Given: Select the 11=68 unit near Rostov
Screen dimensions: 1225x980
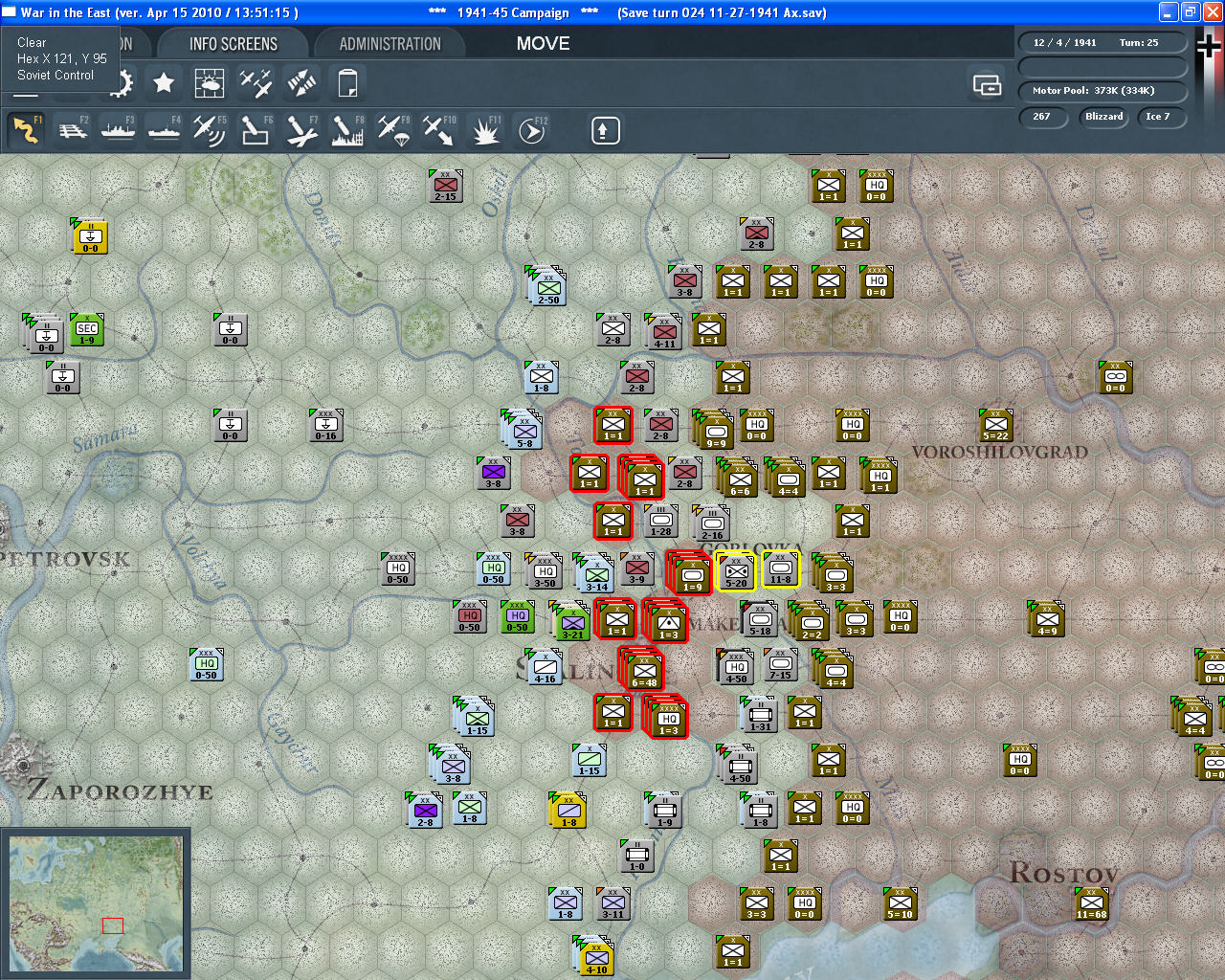Looking at the screenshot, I should click(1091, 904).
